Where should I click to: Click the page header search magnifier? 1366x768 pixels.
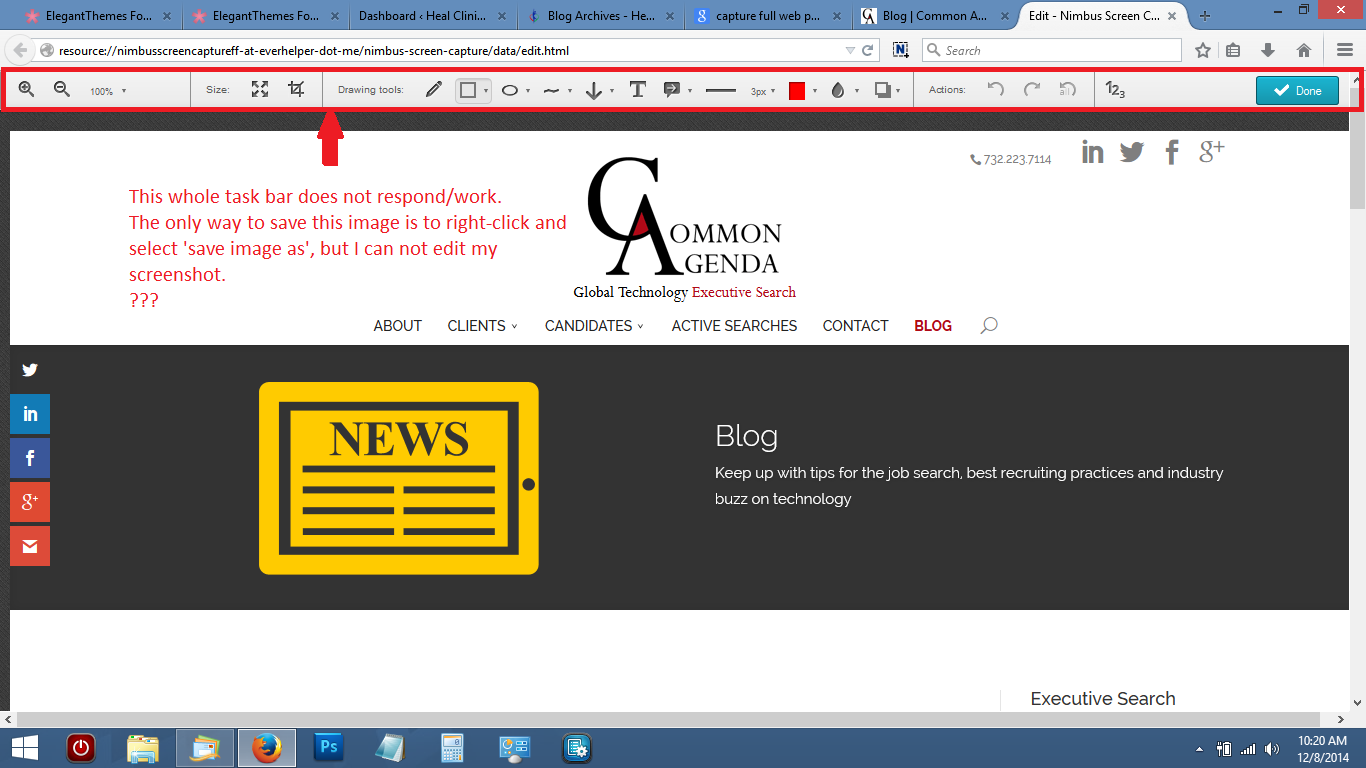(989, 326)
